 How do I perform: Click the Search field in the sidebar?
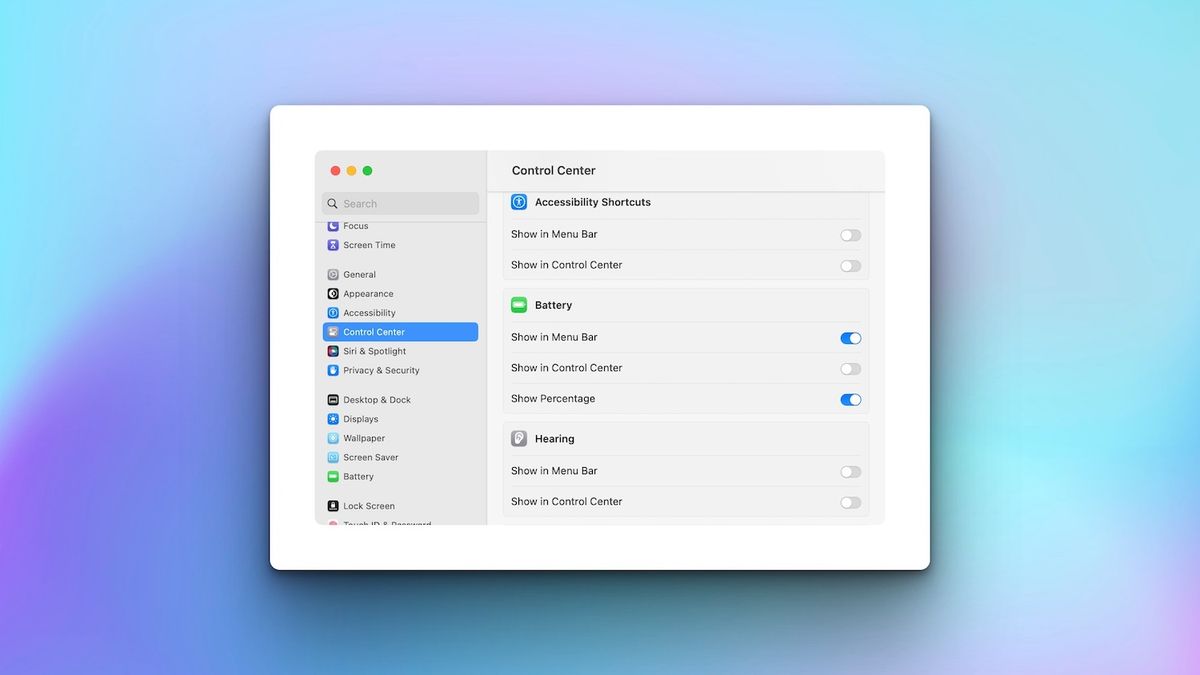(400, 203)
